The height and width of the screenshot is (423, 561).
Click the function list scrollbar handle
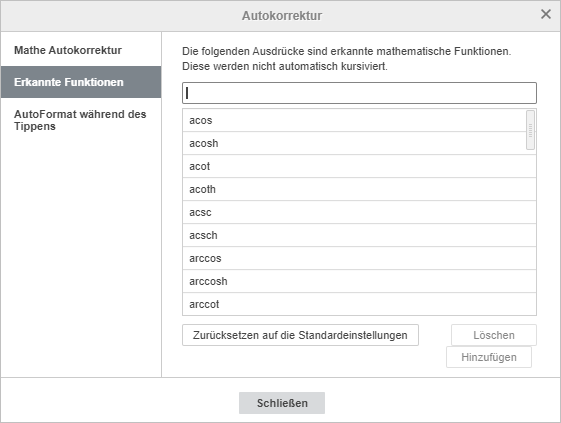pos(530,130)
